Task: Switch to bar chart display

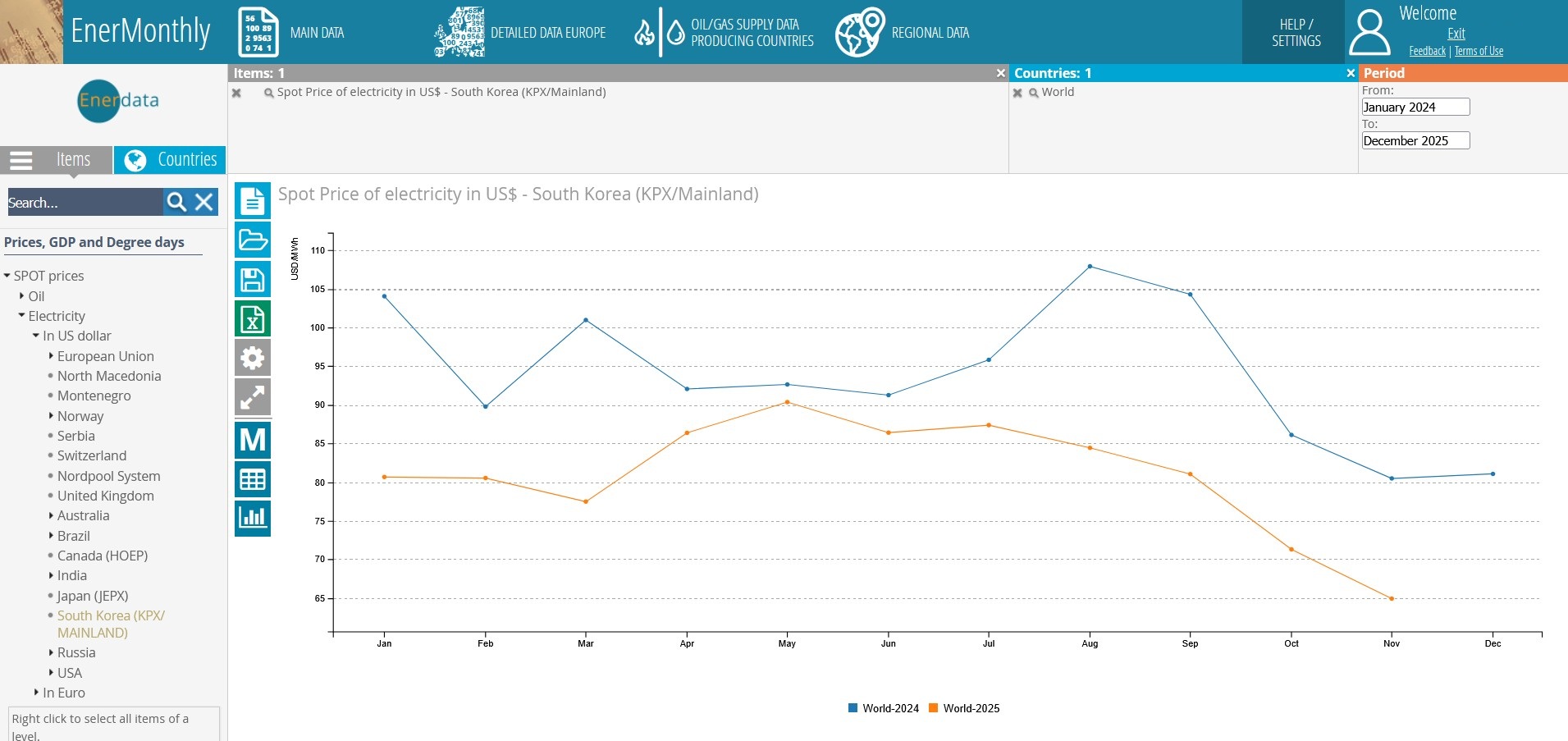Action: coord(253,518)
